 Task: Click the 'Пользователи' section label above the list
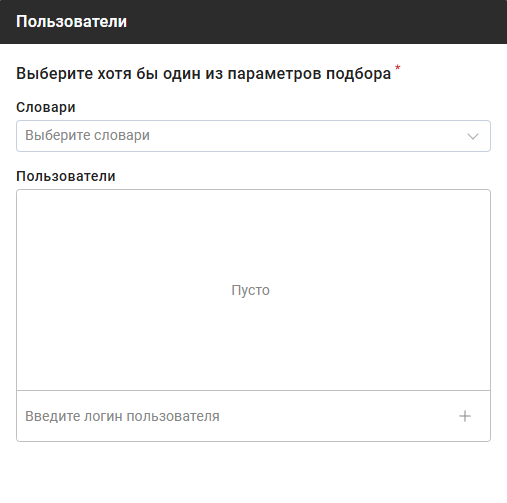[66, 176]
